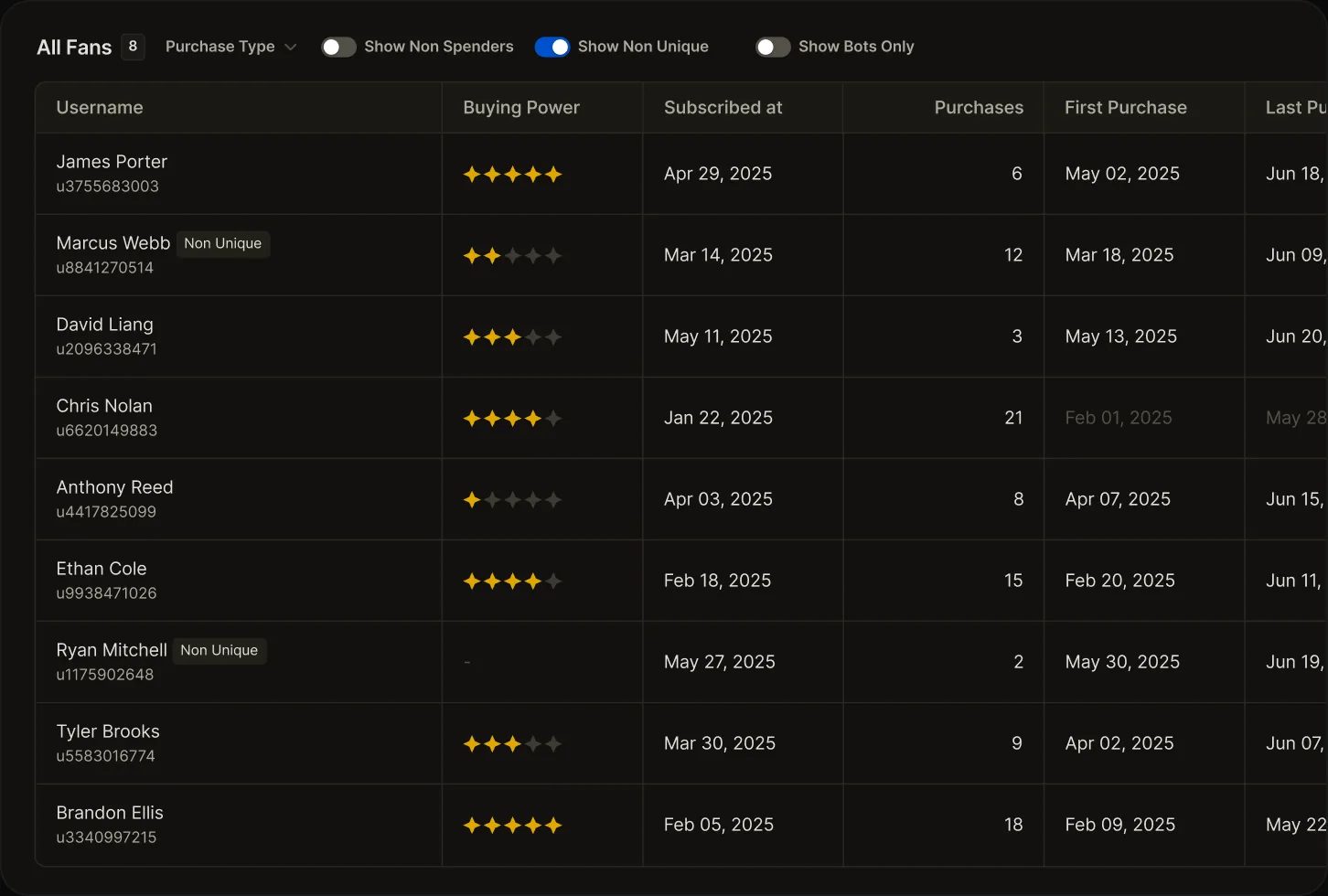Open the Purchase Type dropdown
Image resolution: width=1328 pixels, height=896 pixels.
230,47
